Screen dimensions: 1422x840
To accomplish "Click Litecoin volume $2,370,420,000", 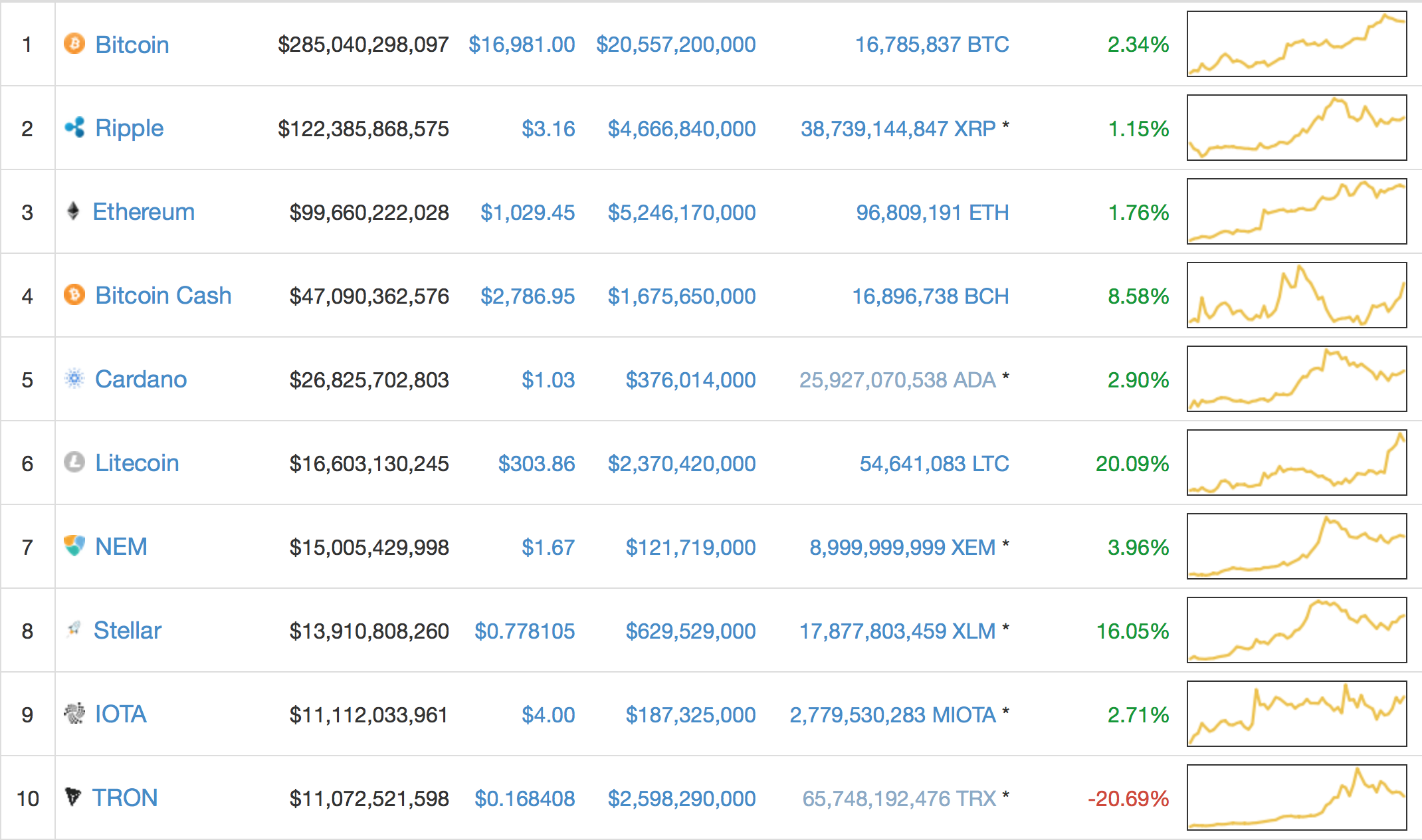I will tap(682, 464).
